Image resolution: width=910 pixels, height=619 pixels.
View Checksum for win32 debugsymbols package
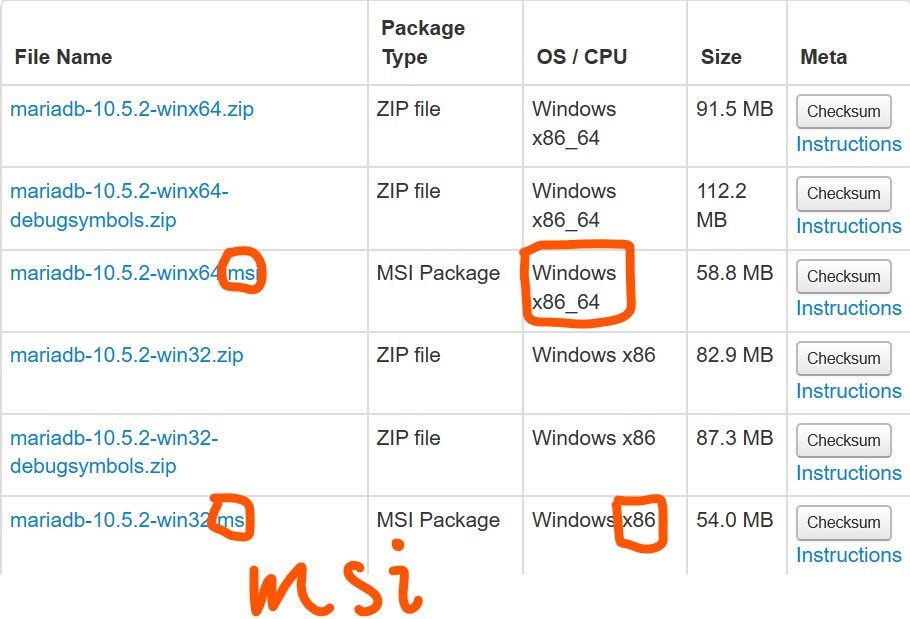point(843,441)
